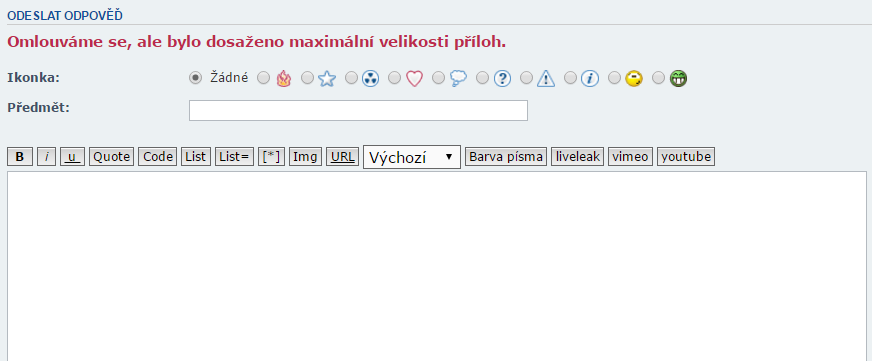Focus the Předmět subject field
This screenshot has height=361, width=872.
tap(358, 110)
